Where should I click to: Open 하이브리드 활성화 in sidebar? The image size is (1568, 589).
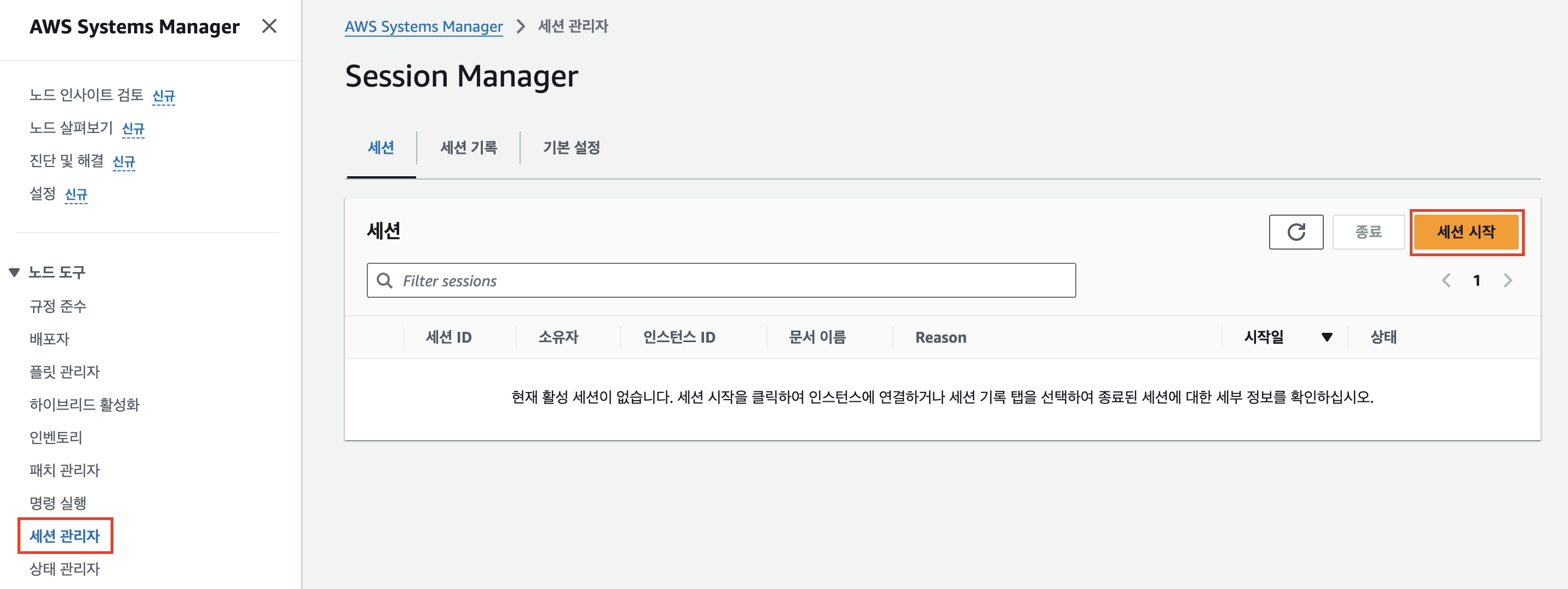pyautogui.click(x=85, y=405)
